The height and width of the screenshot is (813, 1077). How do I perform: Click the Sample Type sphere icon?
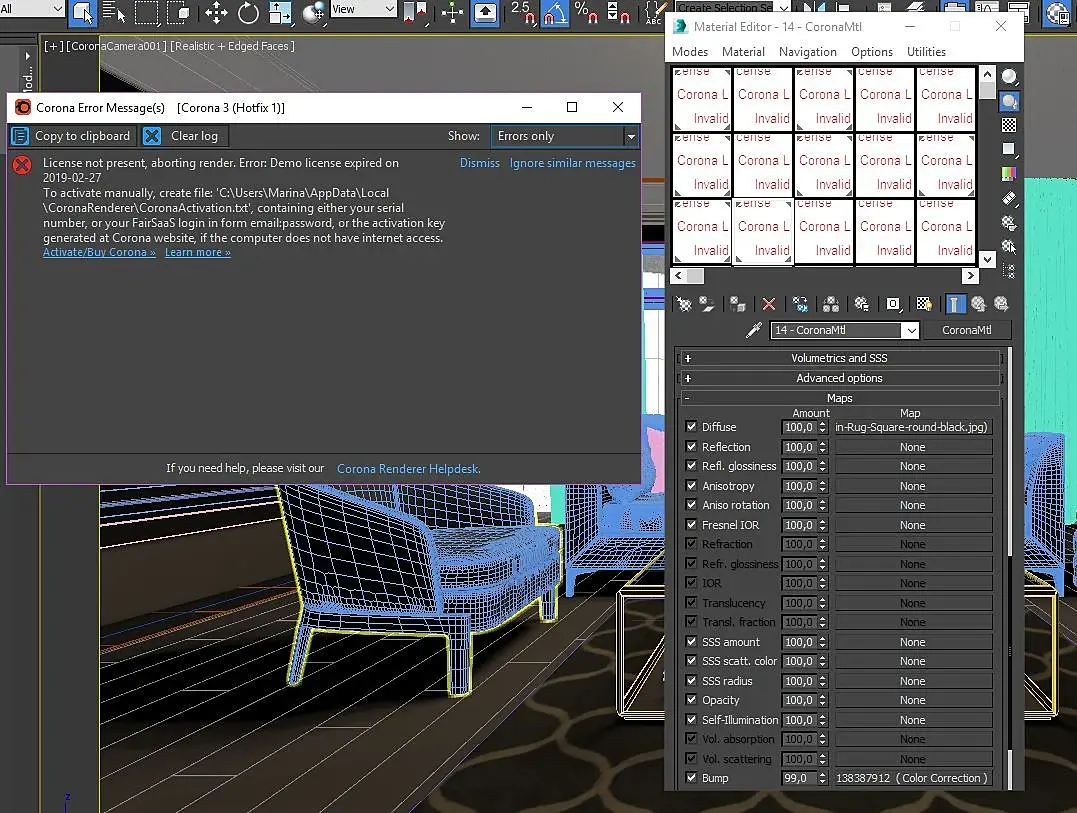coord(1009,77)
